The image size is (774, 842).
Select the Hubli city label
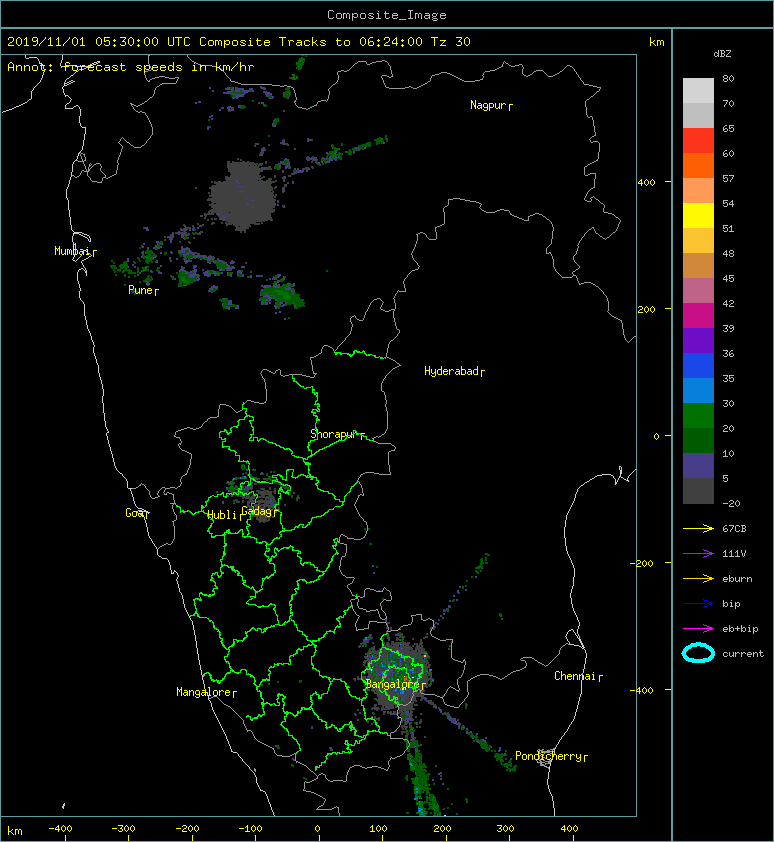coord(222,515)
